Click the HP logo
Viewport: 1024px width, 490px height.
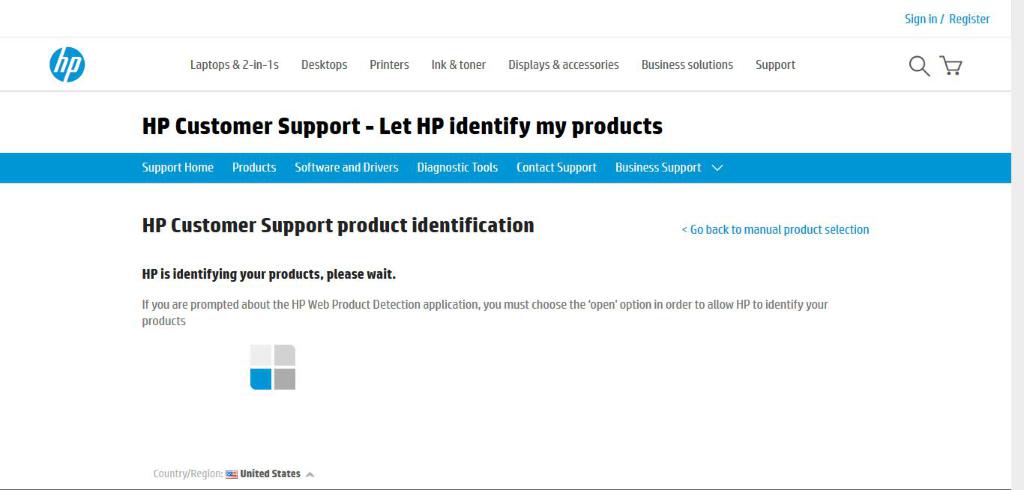pos(67,65)
